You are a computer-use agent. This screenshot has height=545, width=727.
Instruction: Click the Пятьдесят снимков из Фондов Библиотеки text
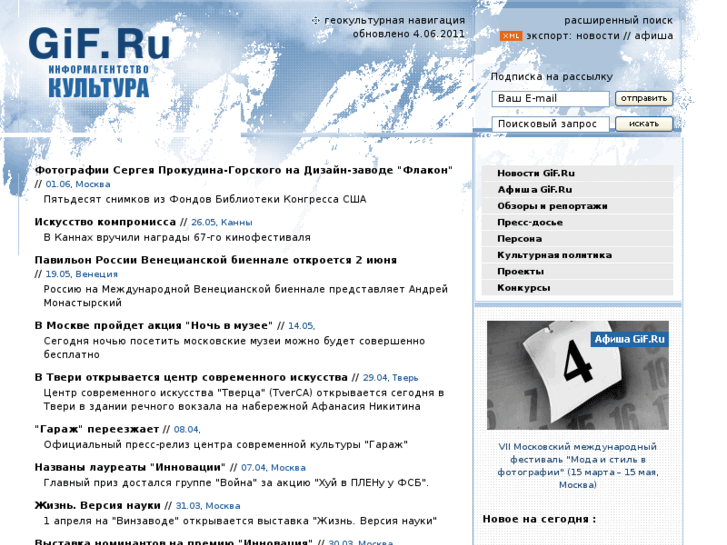pyautogui.click(x=205, y=199)
